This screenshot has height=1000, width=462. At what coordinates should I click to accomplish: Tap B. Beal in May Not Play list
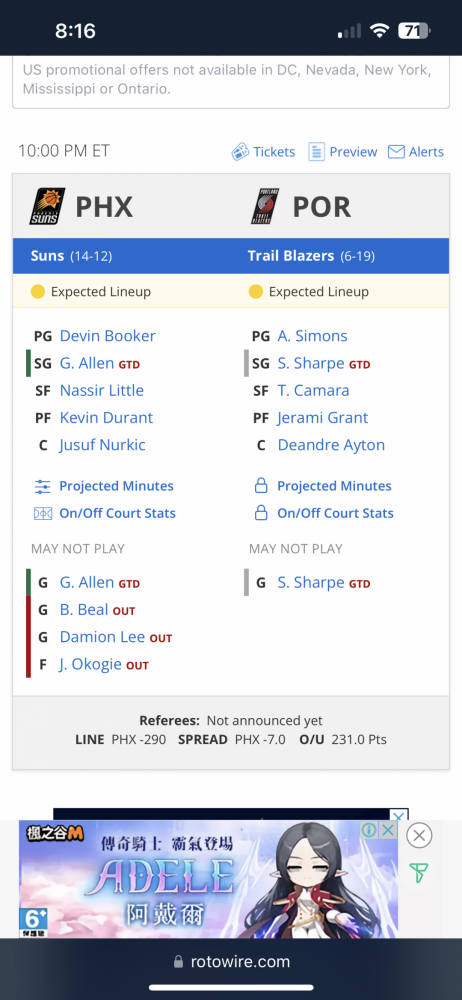pyautogui.click(x=84, y=610)
